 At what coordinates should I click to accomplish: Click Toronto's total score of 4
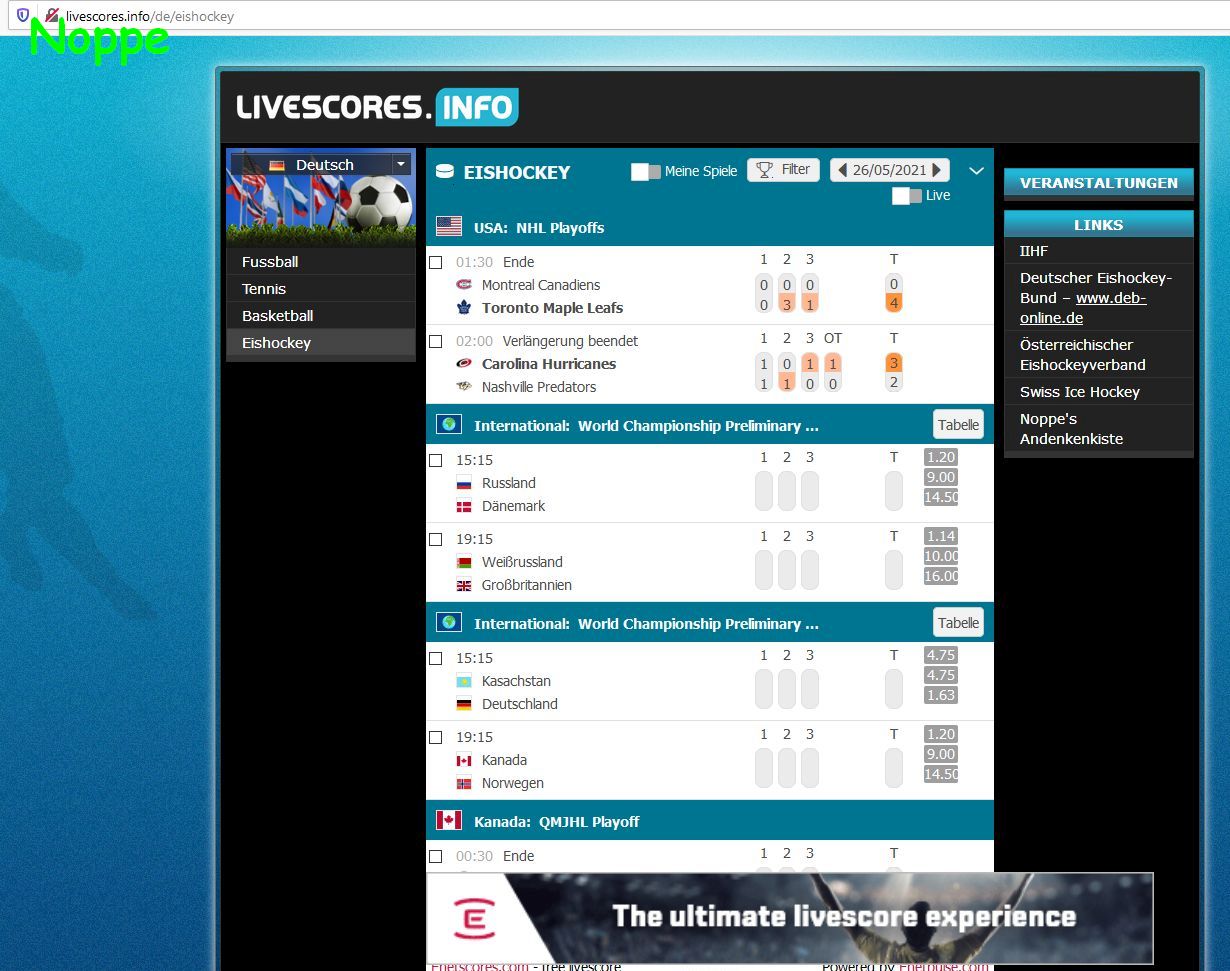click(x=894, y=303)
